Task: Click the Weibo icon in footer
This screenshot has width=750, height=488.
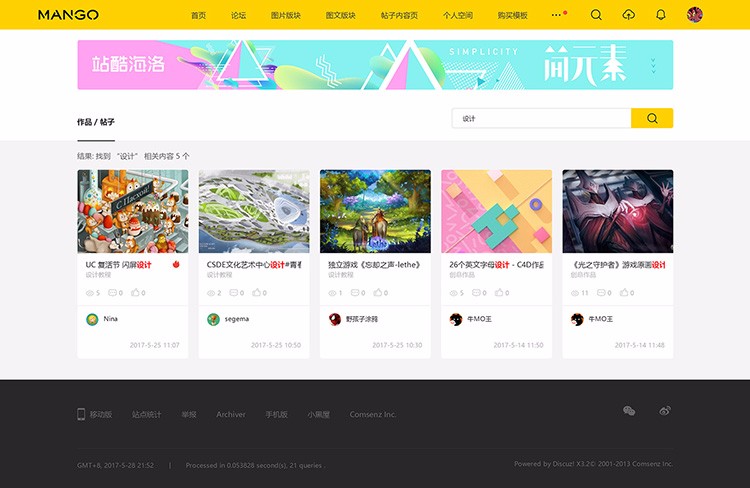Action: click(665, 410)
